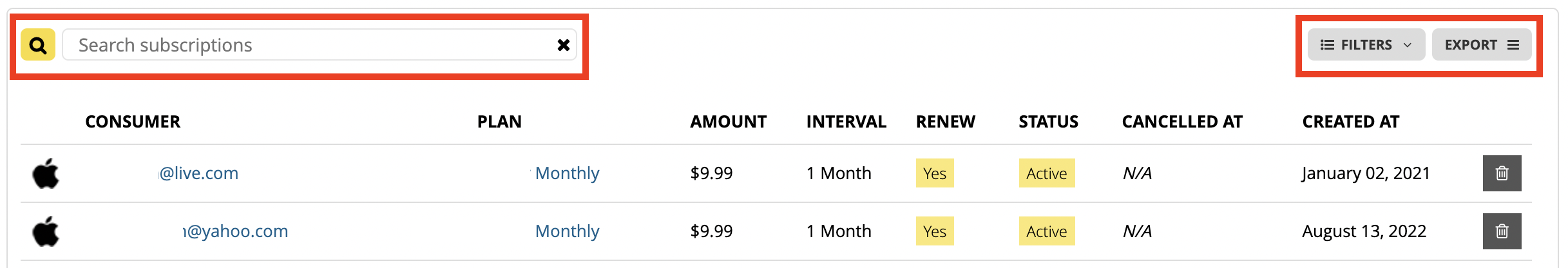Viewport: 1568px width, 268px height.
Task: Click the list icon inside the FILTERS button
Action: point(1327,45)
